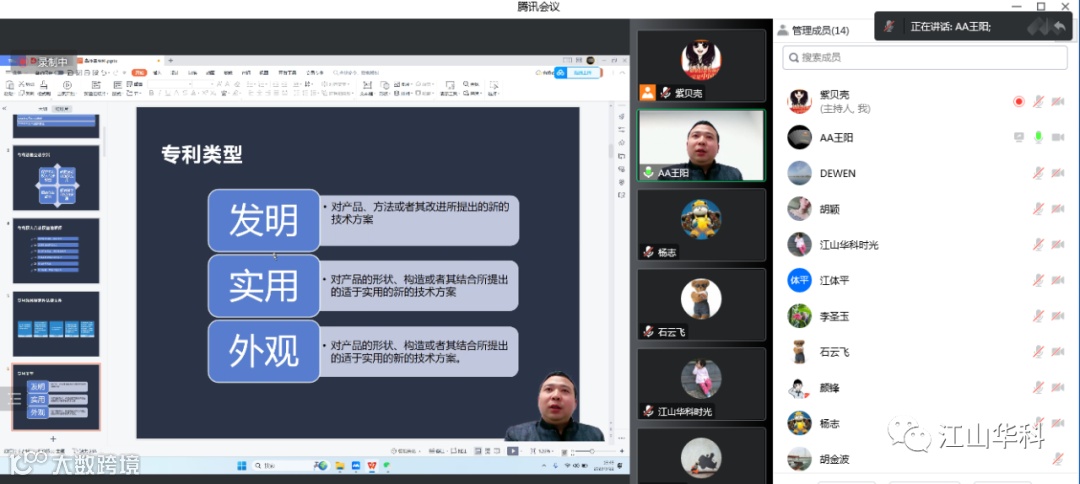This screenshot has height=484, width=1080.
Task: Toggle 胡金波's muted icon in member list
Action: tap(1058, 459)
